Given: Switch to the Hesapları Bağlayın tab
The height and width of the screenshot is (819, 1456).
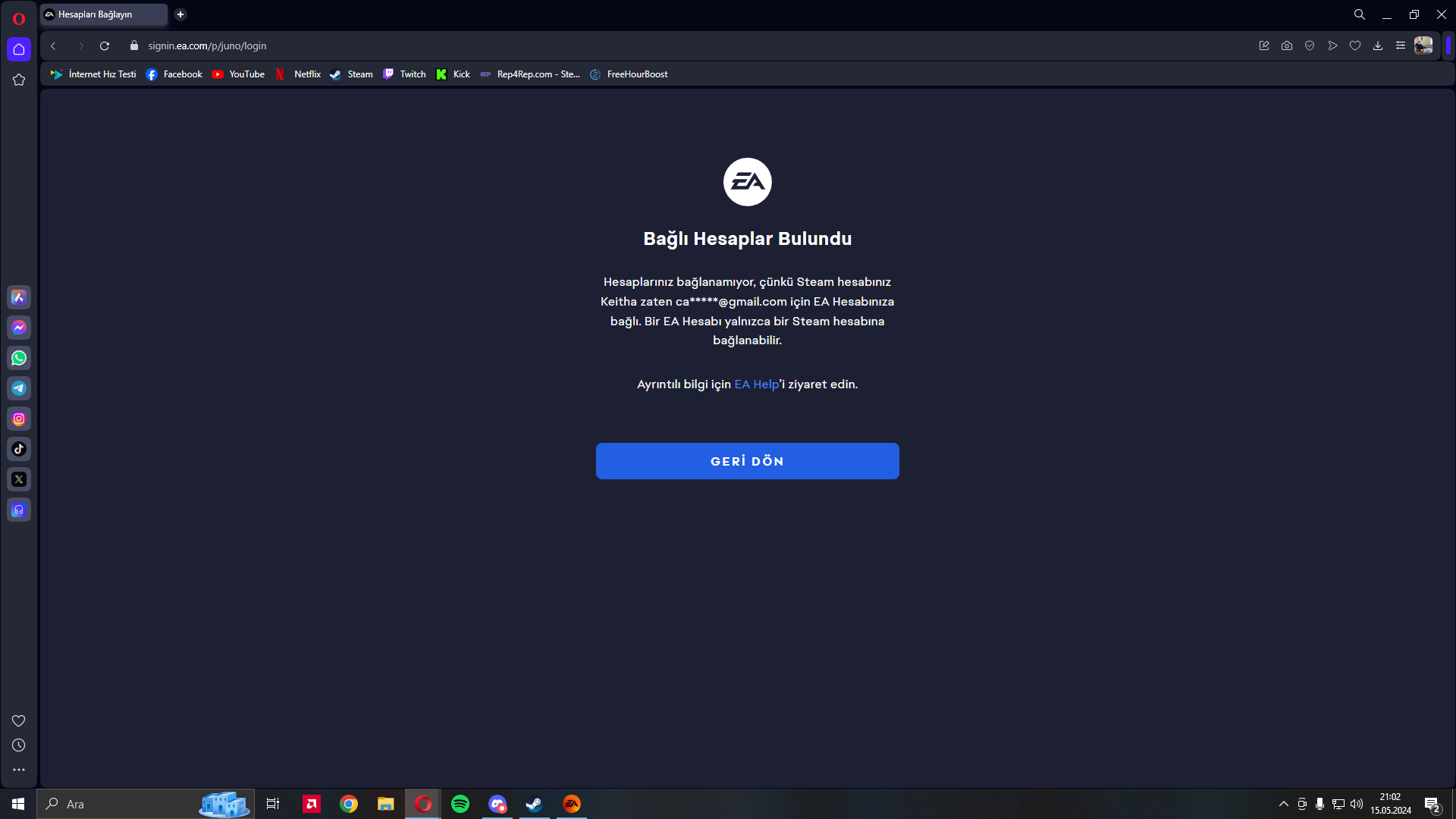Looking at the screenshot, I should coord(102,14).
